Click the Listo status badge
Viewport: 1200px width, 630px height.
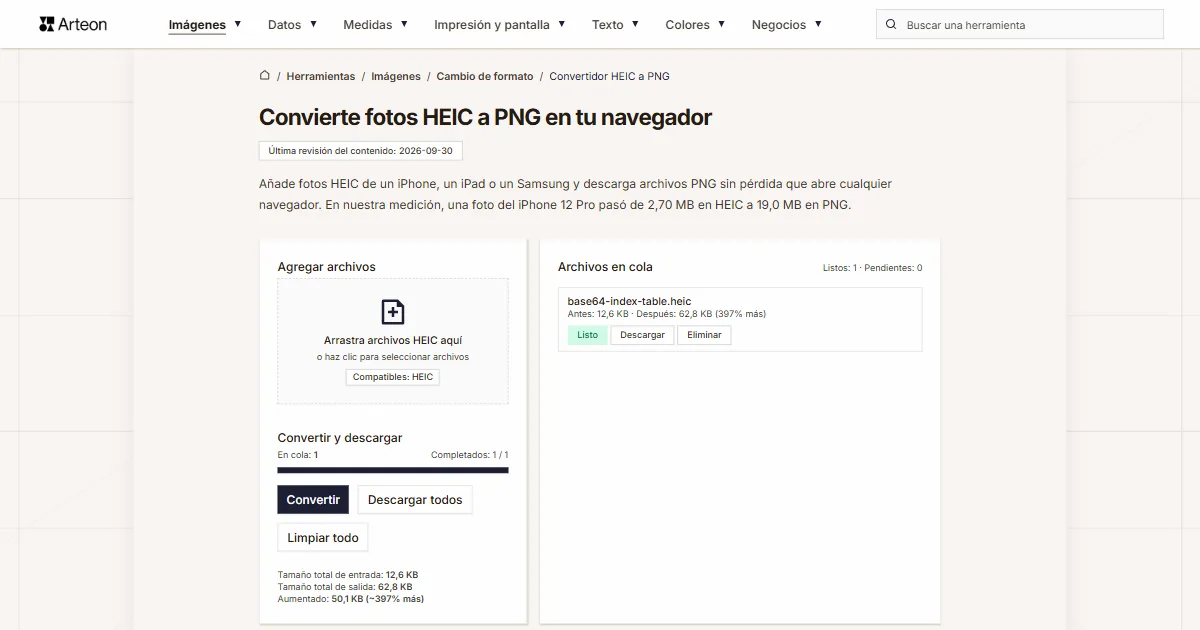pyautogui.click(x=588, y=335)
